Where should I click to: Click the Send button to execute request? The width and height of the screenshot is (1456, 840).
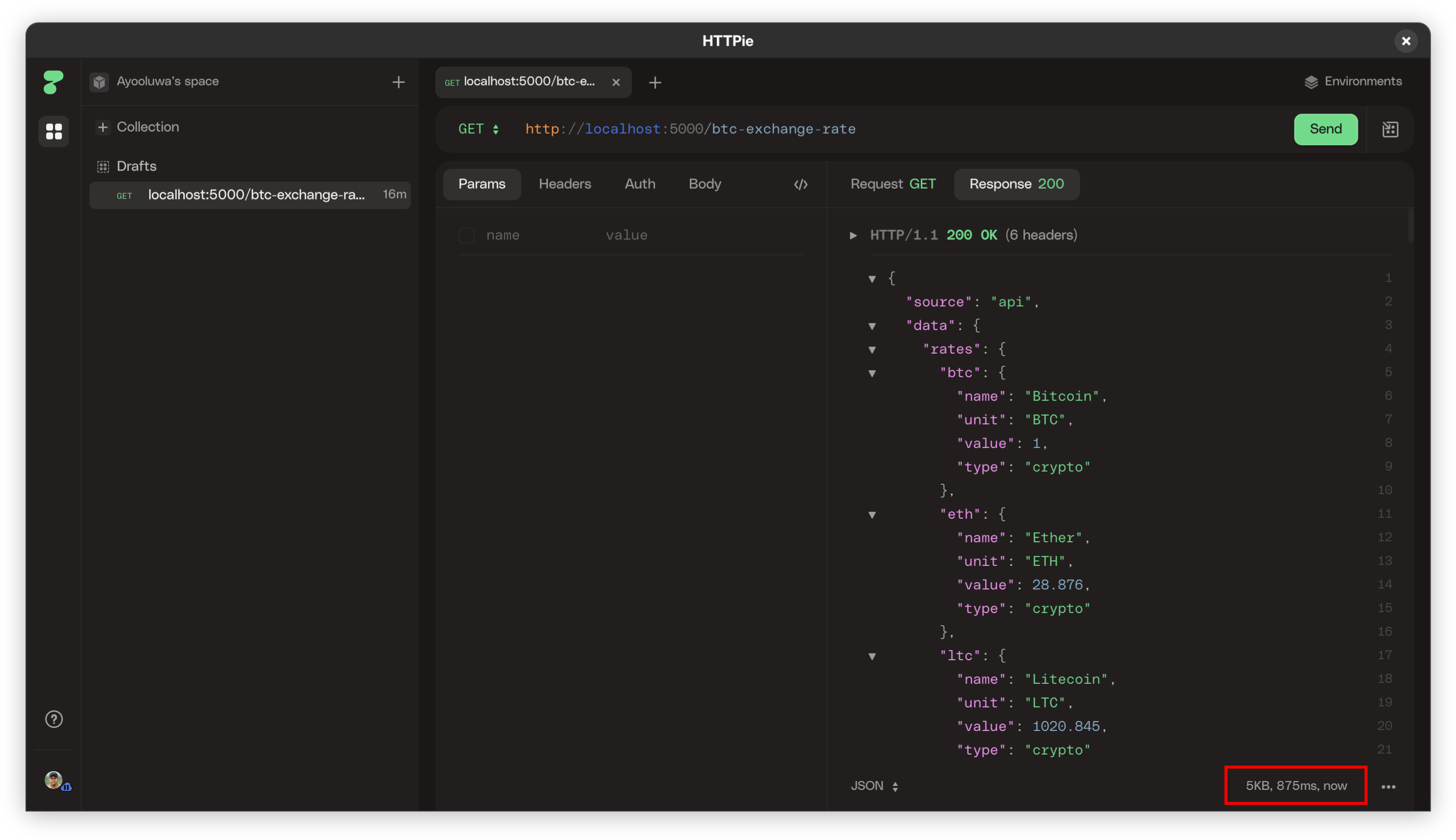pyautogui.click(x=1325, y=129)
